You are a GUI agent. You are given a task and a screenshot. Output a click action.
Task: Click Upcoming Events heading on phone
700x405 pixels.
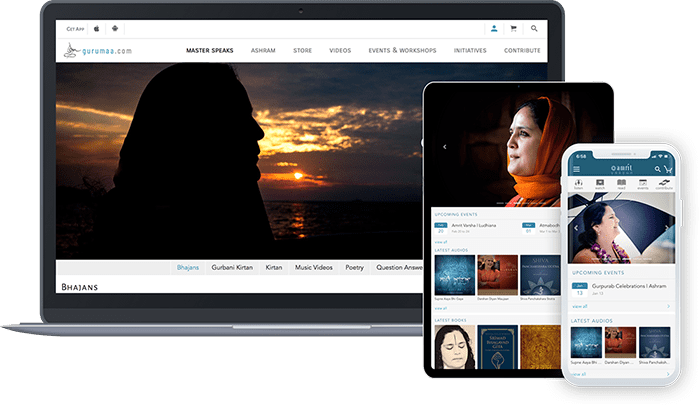pos(598,272)
